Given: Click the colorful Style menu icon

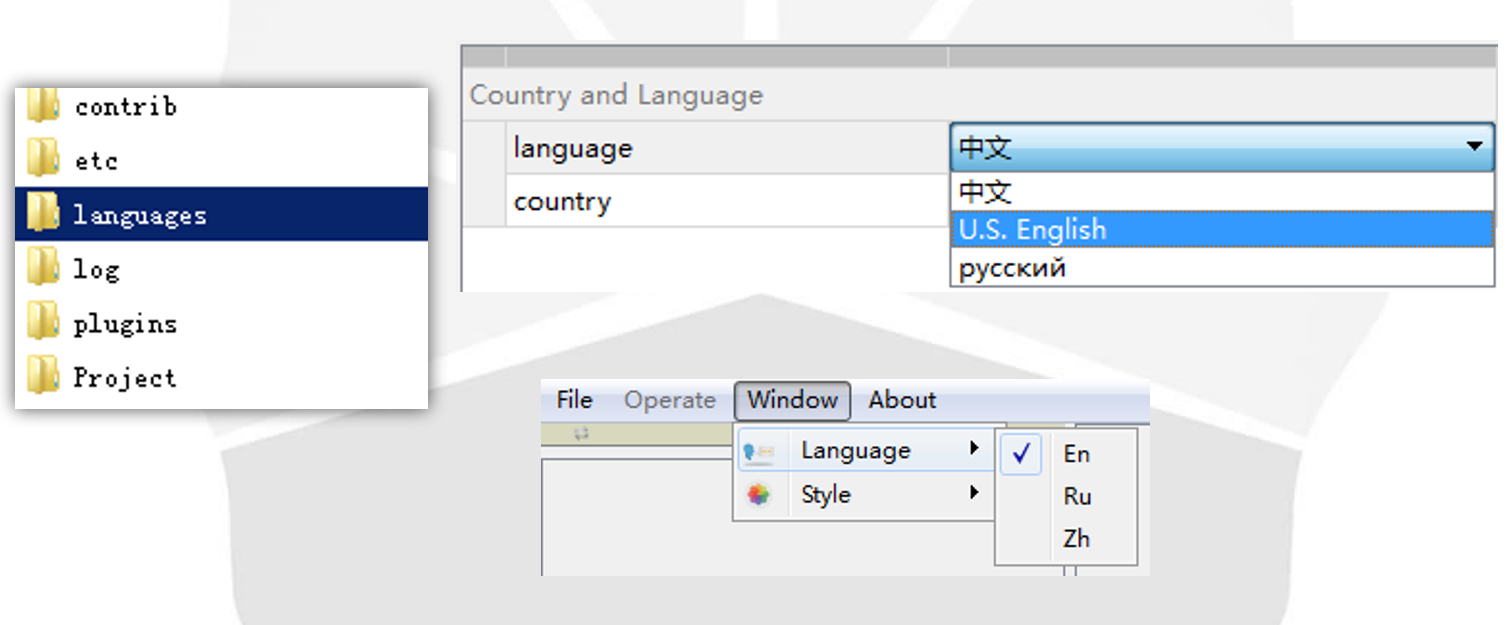Looking at the screenshot, I should [759, 495].
